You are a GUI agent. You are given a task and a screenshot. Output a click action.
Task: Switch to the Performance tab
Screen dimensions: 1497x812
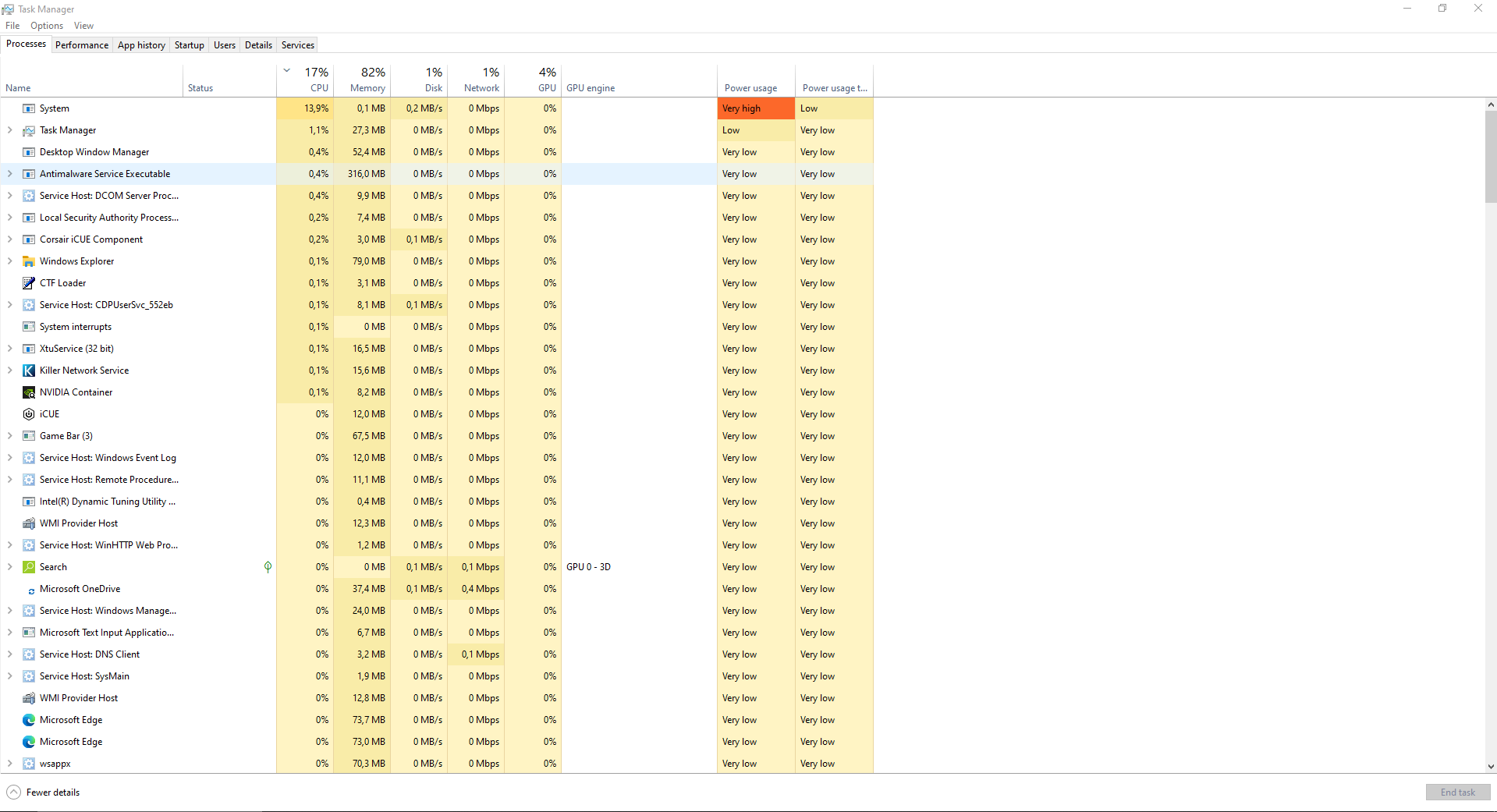tap(82, 45)
